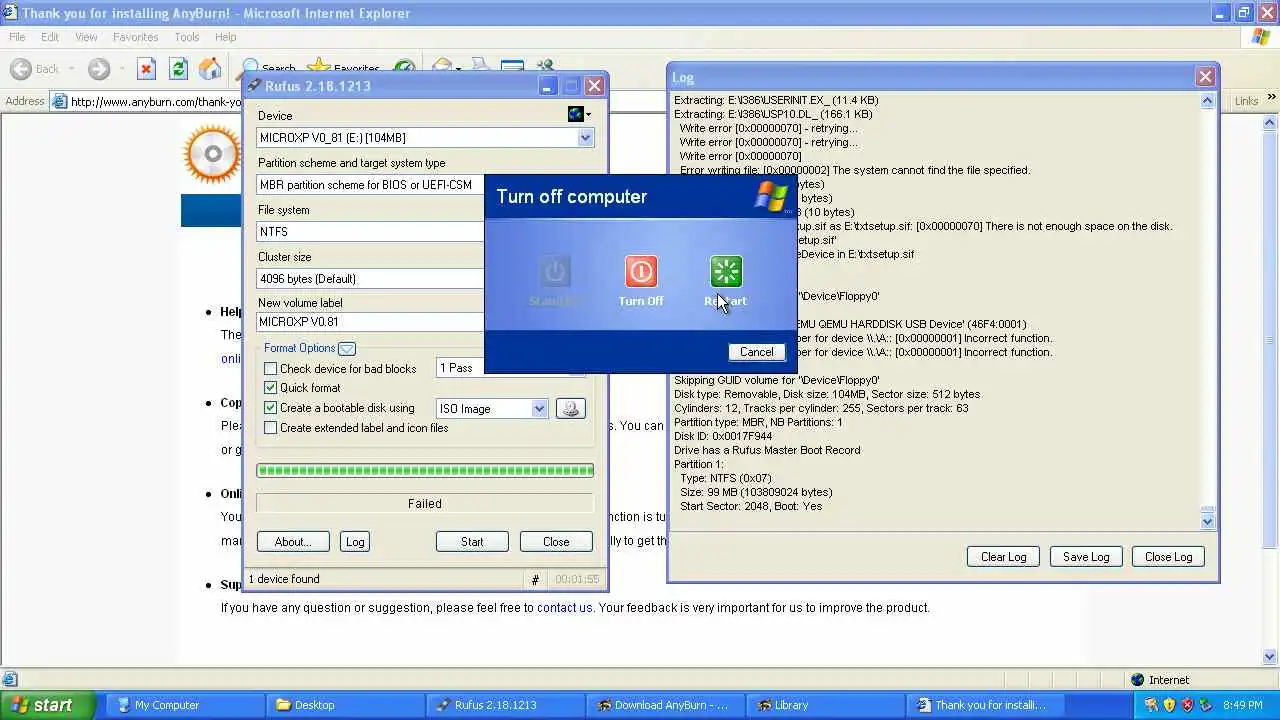The height and width of the screenshot is (720, 1280).
Task: Open the Help menu in Internet Explorer
Action: pyautogui.click(x=225, y=37)
